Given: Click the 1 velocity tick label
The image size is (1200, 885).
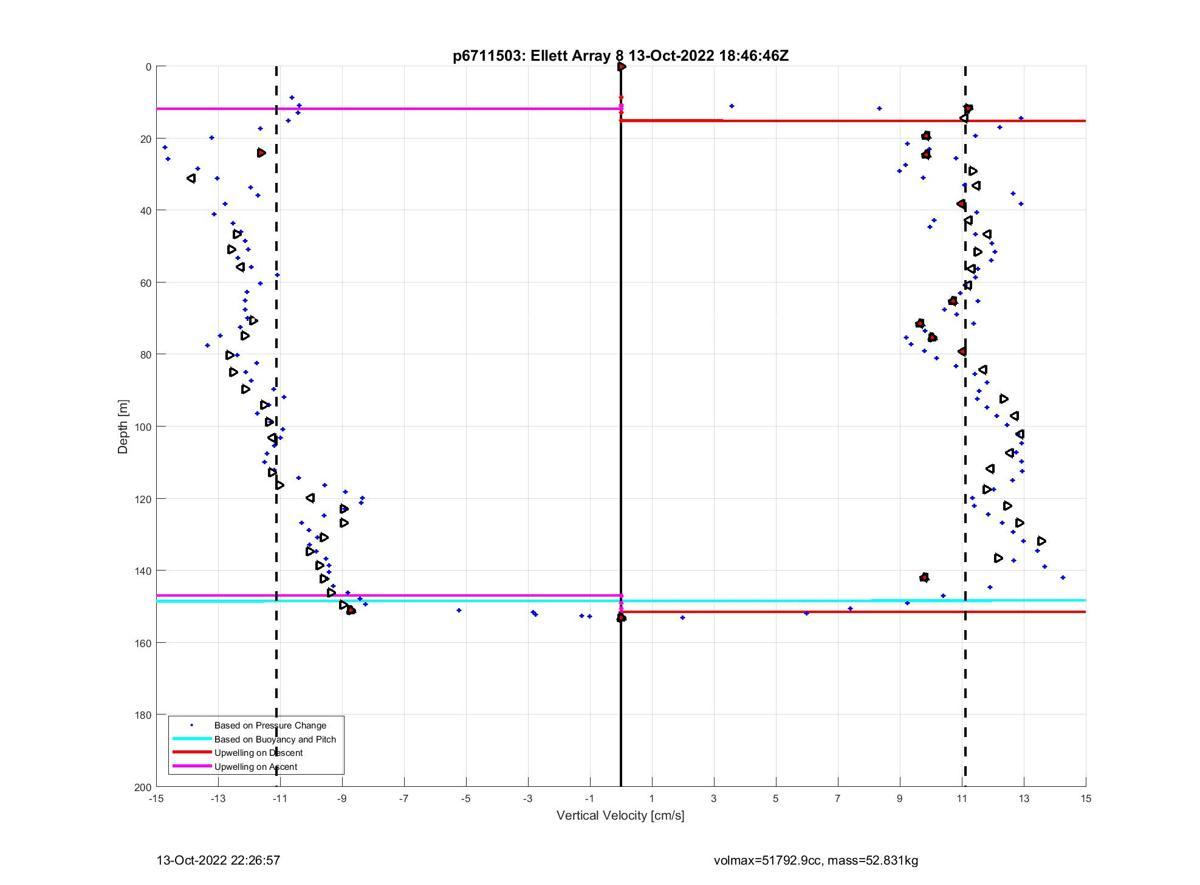Looking at the screenshot, I should [652, 799].
